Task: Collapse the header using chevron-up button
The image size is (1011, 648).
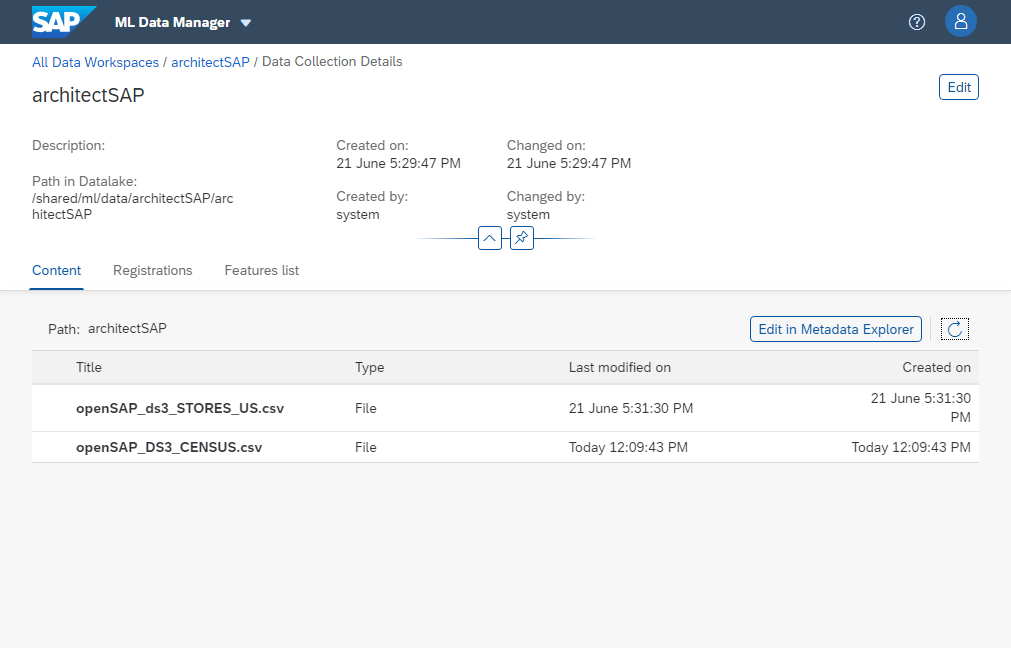Action: [x=489, y=238]
